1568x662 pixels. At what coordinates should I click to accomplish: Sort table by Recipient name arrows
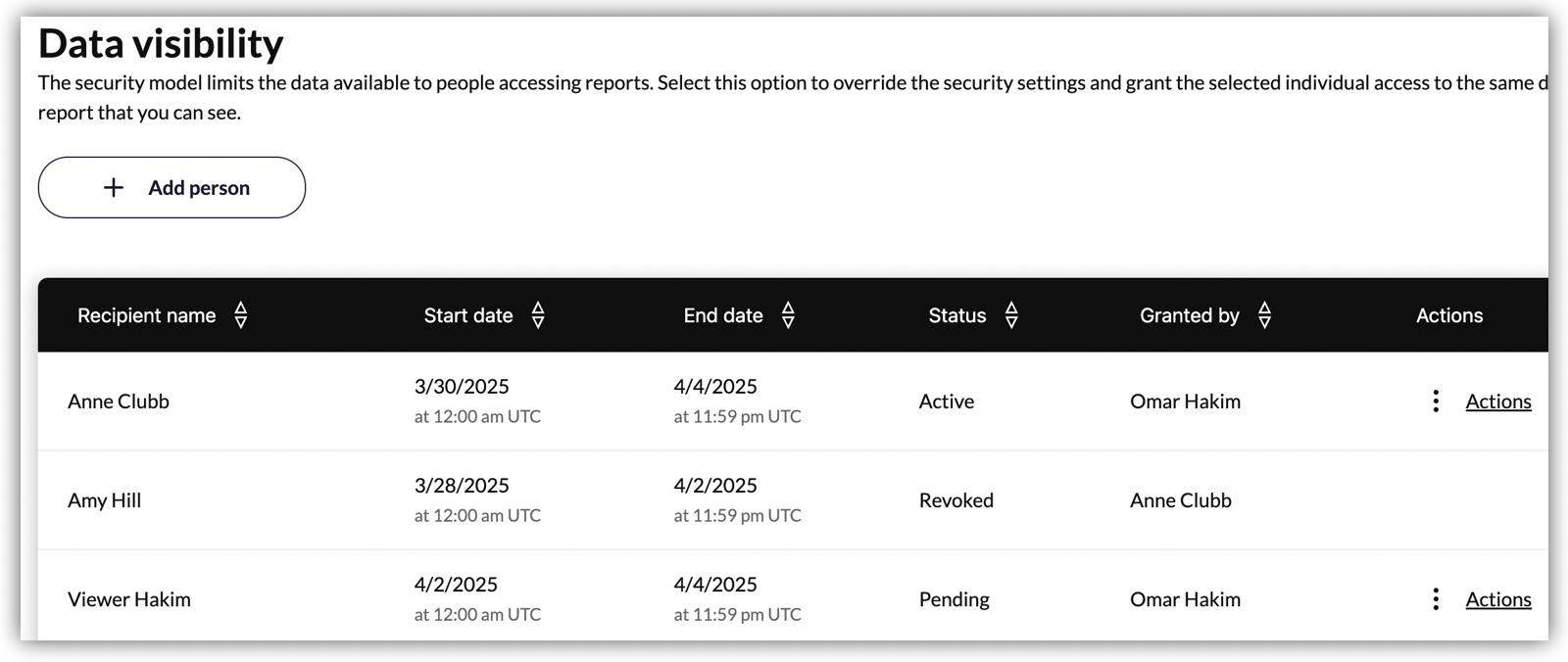tap(241, 315)
